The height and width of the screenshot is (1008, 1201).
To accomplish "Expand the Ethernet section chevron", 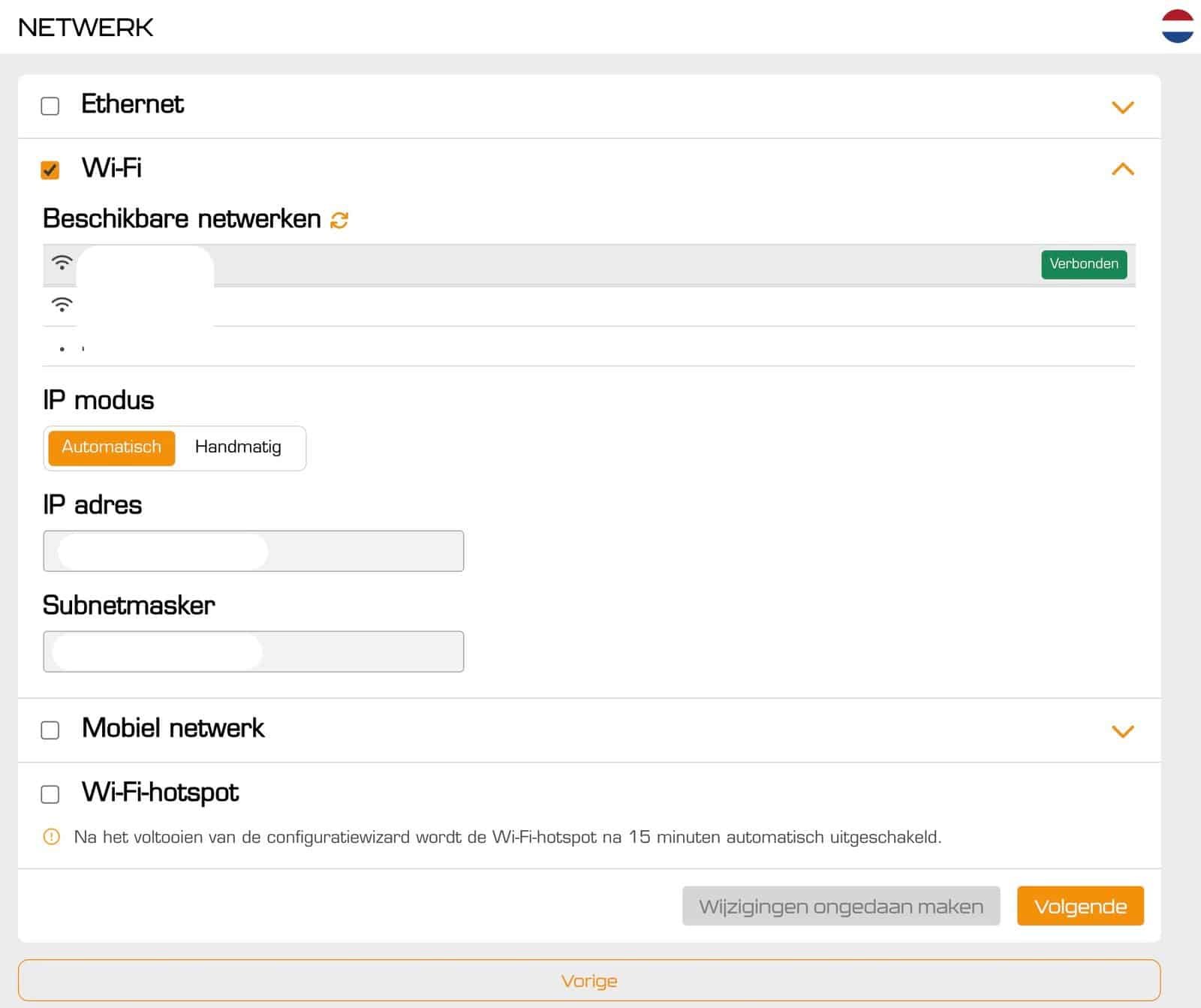I will [1122, 107].
